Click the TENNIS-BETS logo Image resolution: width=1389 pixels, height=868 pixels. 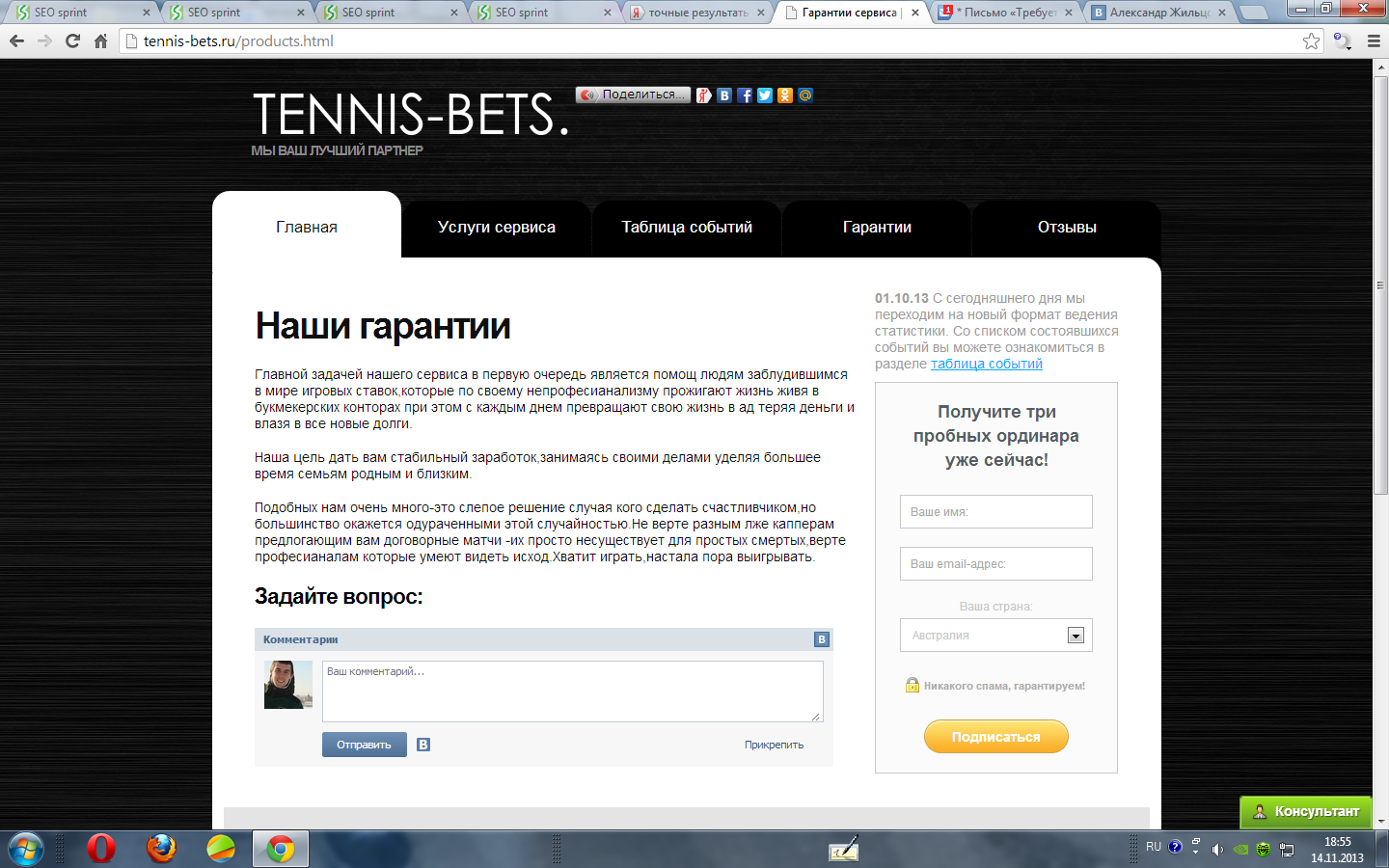pyautogui.click(x=410, y=114)
